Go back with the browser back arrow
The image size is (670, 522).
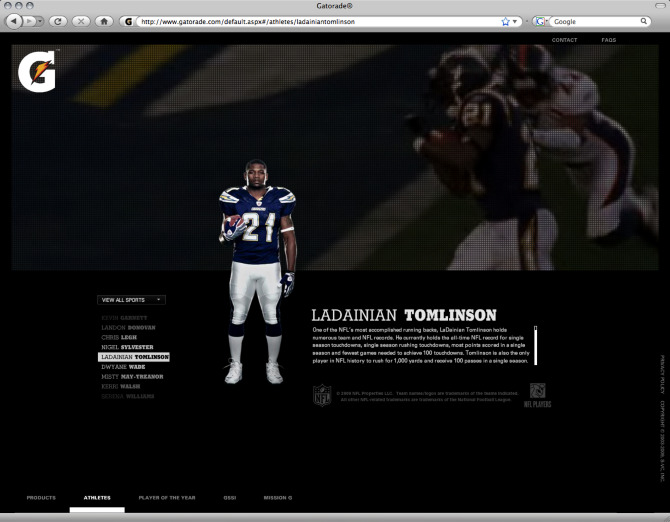[15, 21]
